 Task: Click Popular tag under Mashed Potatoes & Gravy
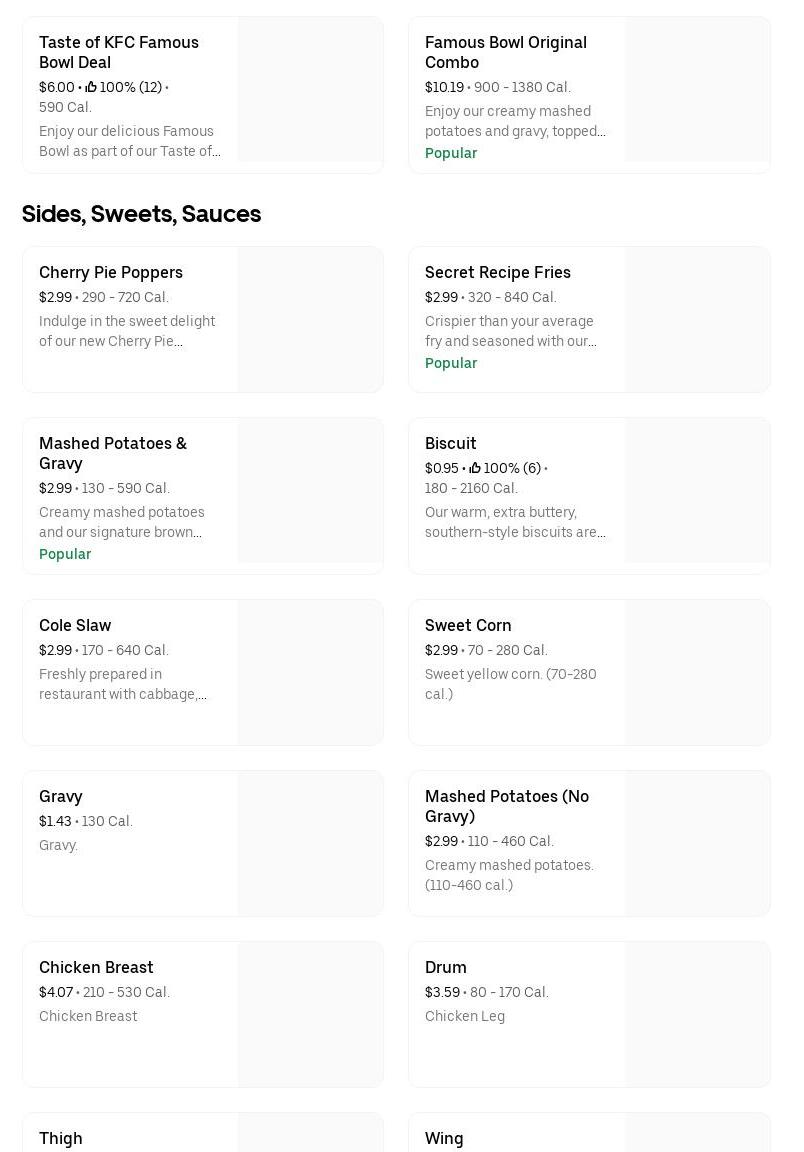point(65,554)
